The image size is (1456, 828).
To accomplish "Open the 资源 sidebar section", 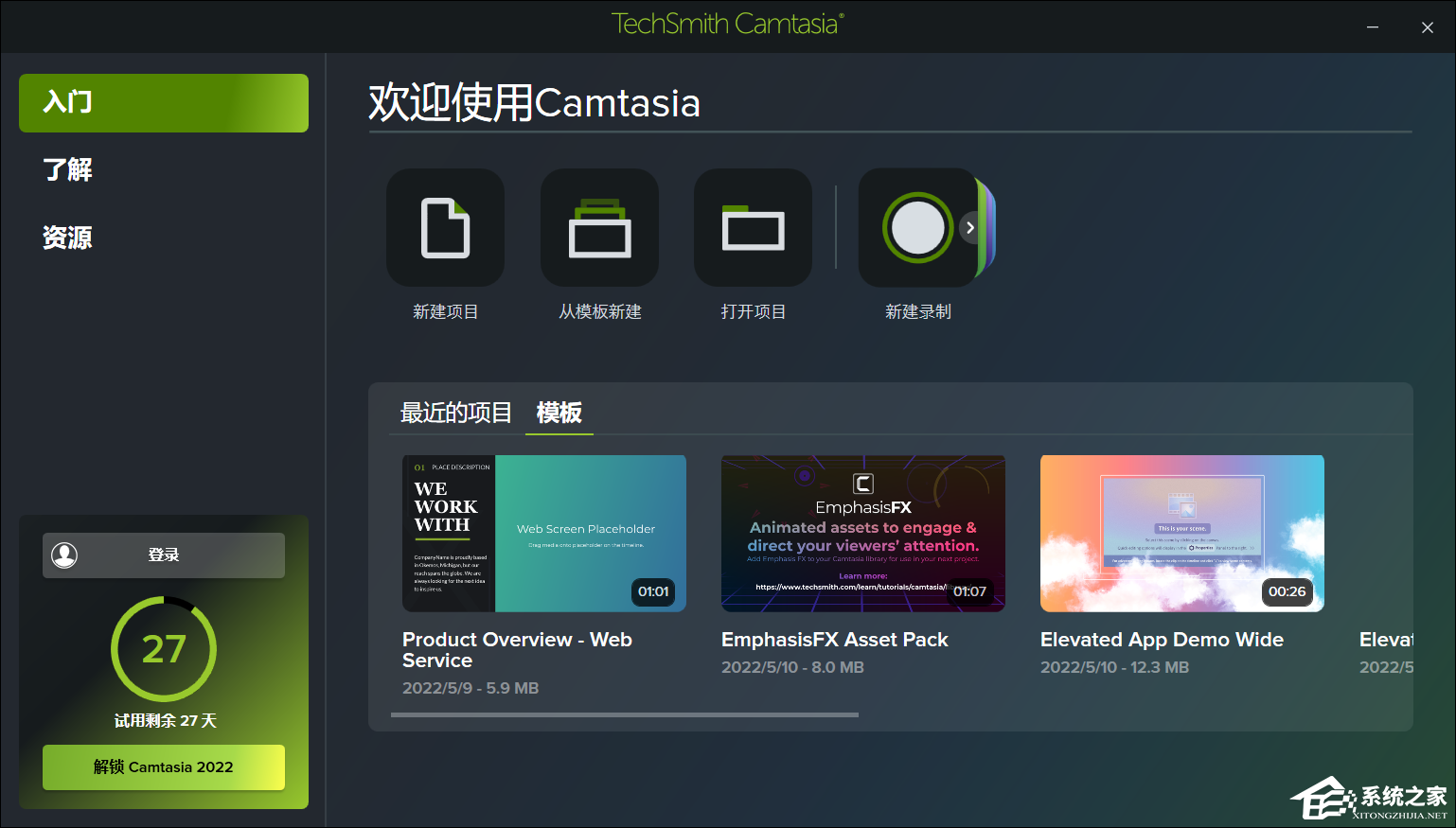I will pos(68,238).
